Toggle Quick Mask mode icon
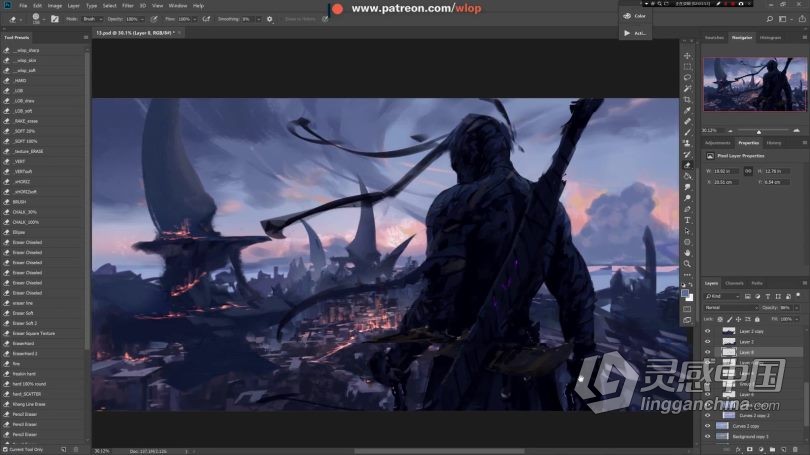The image size is (810, 455). pyautogui.click(x=687, y=309)
